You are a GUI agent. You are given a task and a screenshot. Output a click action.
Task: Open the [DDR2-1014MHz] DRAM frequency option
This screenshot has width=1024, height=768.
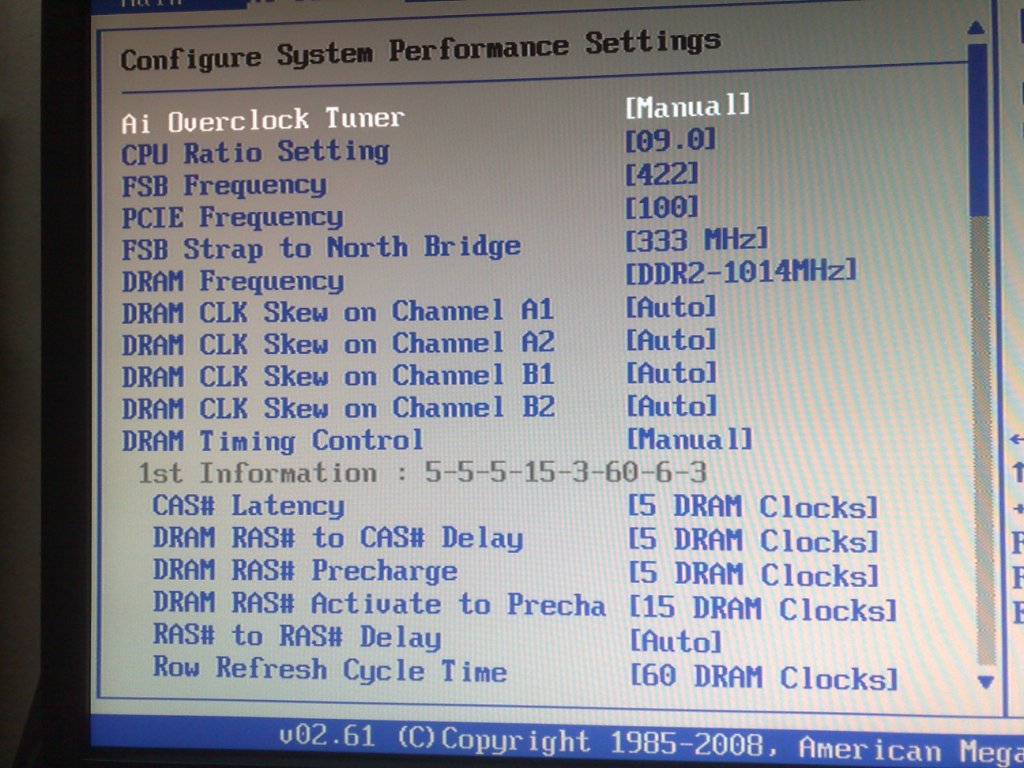tap(741, 271)
